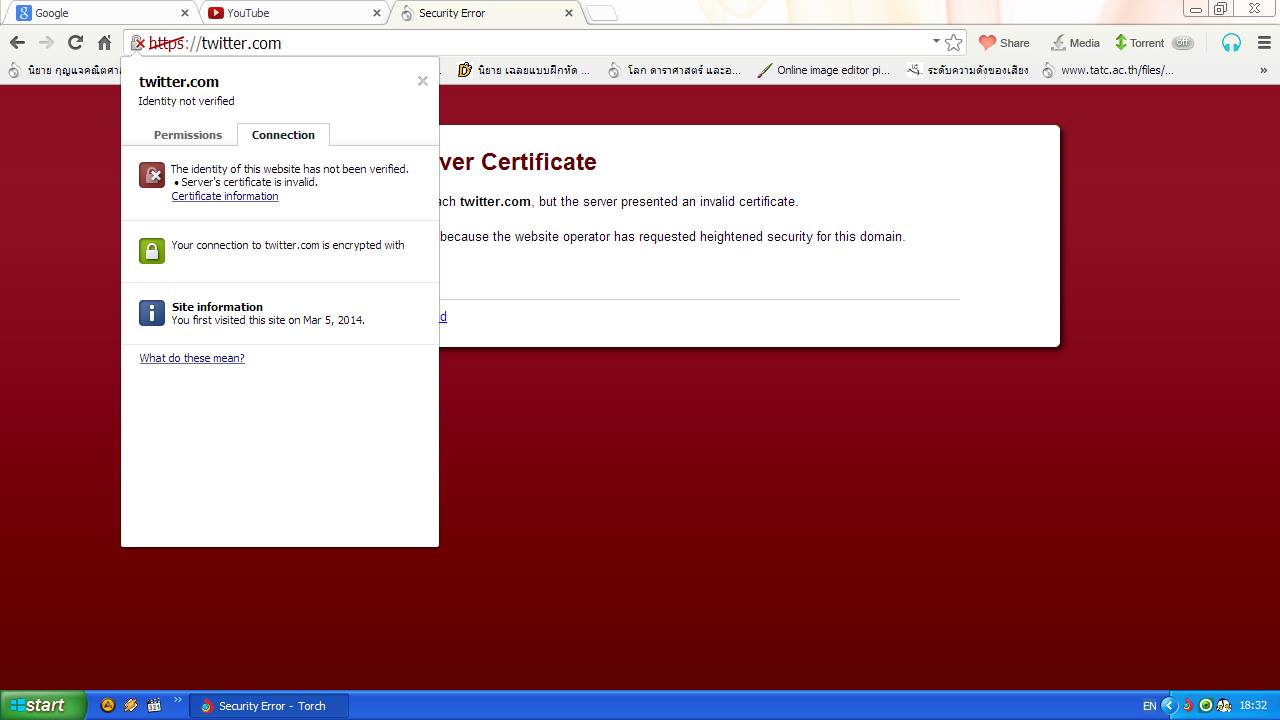
Task: Toggle the Torrent off switch
Action: point(1183,43)
